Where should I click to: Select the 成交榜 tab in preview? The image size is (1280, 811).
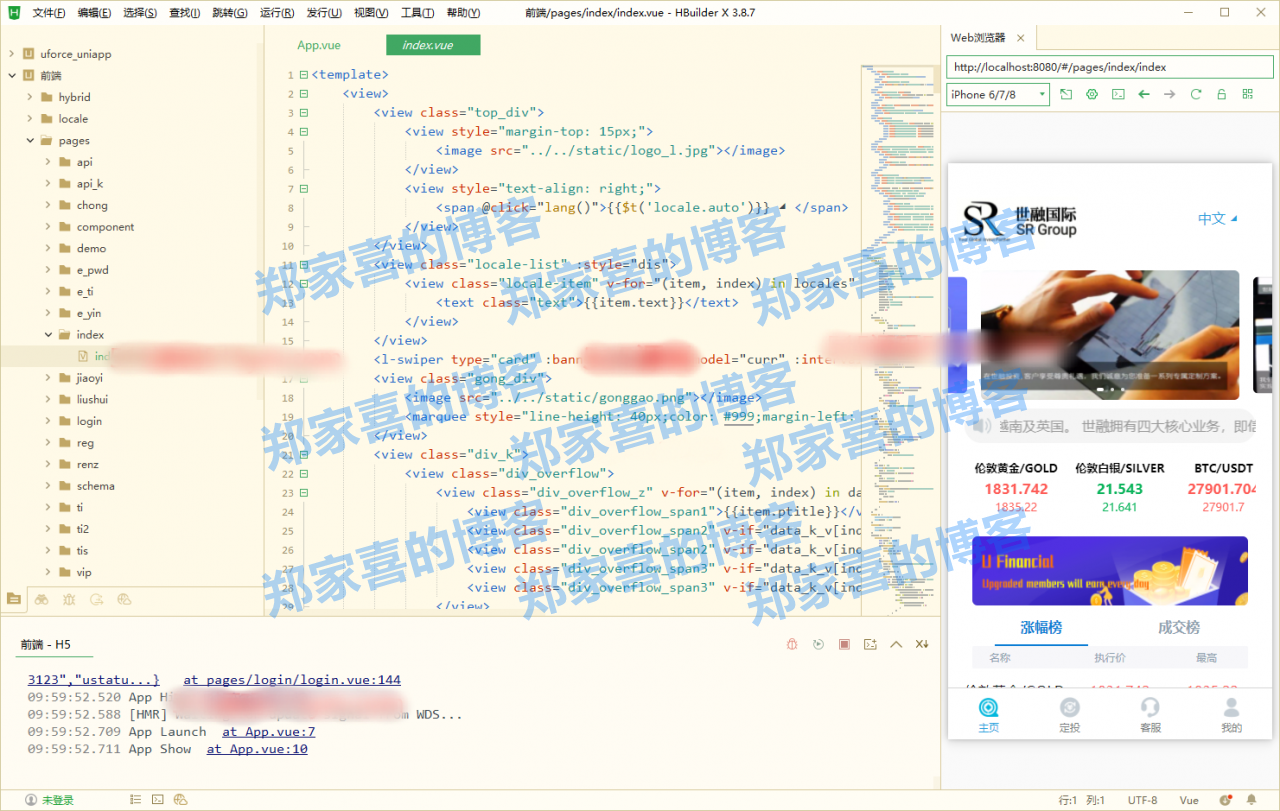[x=1178, y=628]
